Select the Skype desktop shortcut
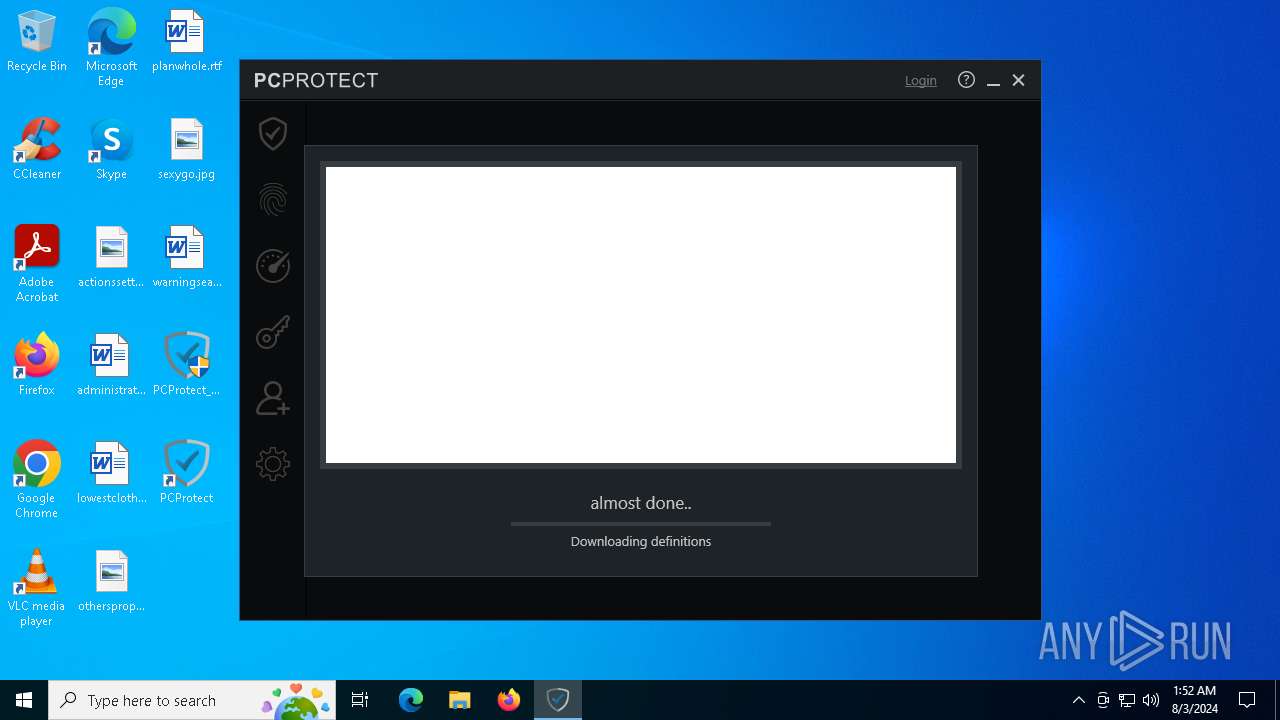 pos(111,149)
